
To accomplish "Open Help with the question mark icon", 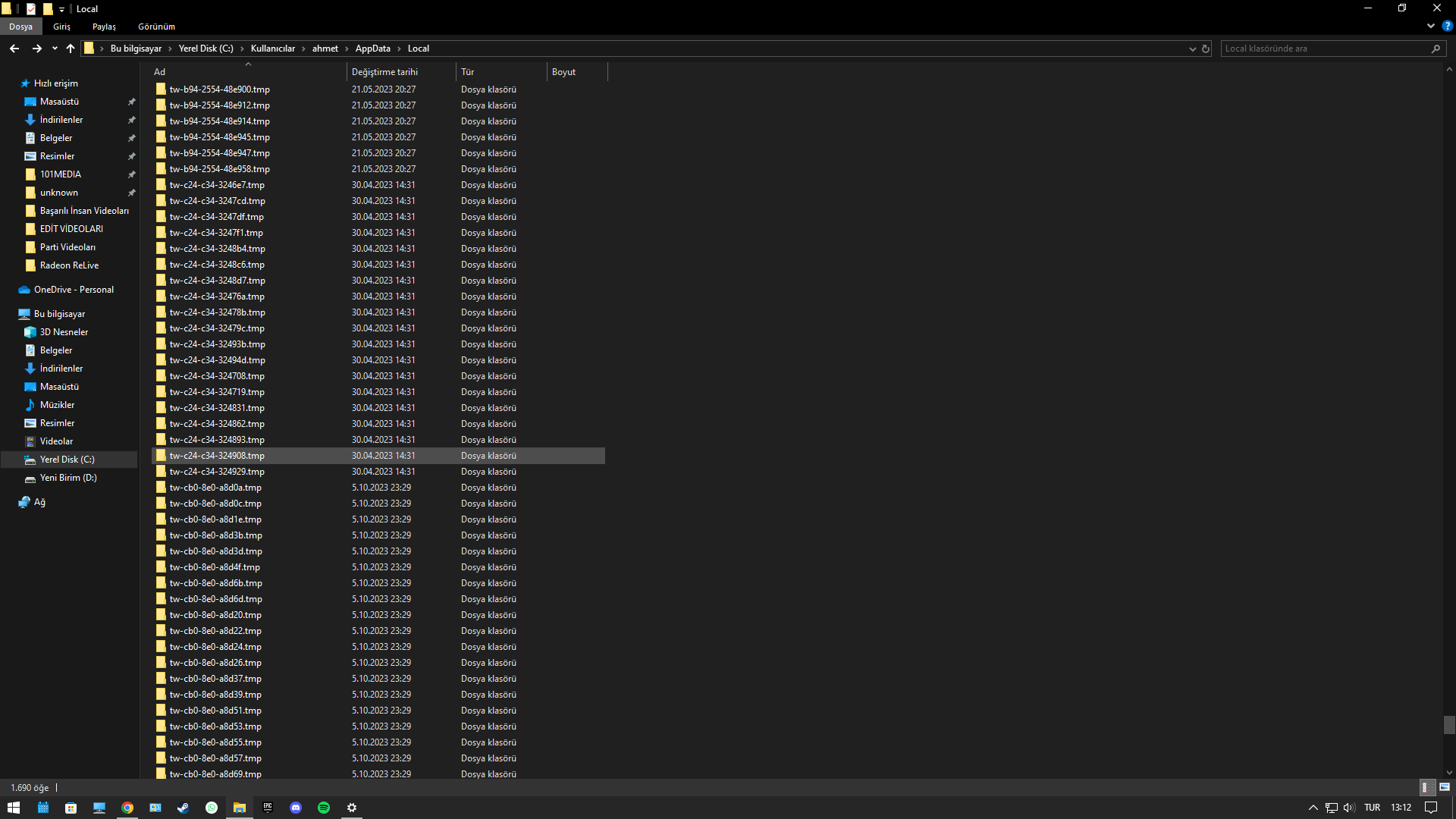I will [1447, 26].
